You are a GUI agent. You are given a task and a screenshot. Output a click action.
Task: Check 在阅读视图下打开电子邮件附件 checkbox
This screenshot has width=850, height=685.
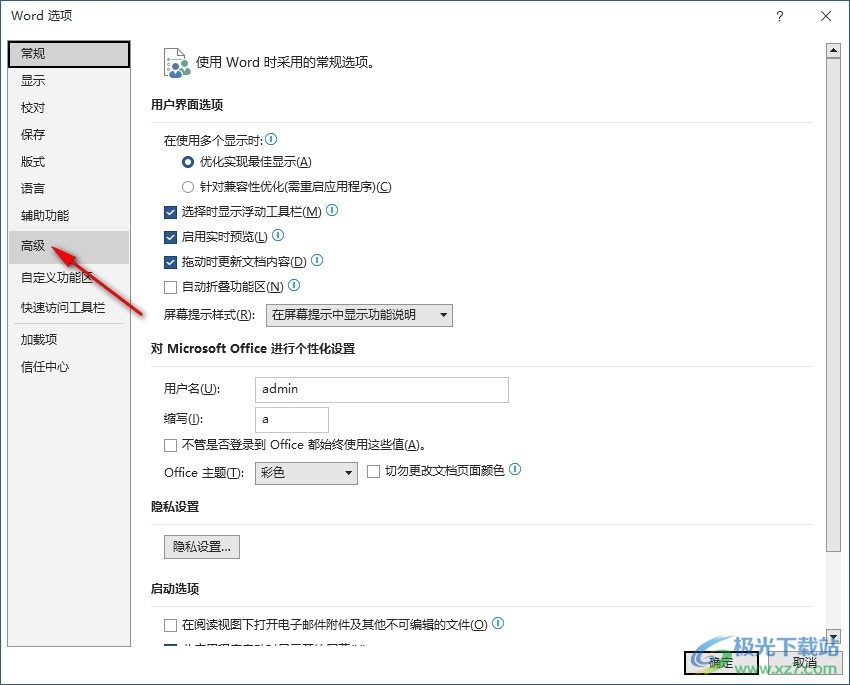click(170, 625)
